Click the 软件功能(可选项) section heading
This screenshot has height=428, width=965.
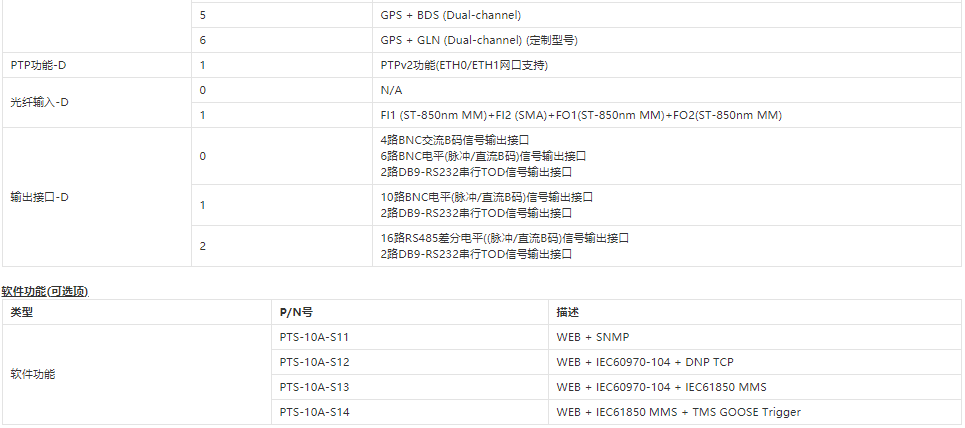pyautogui.click(x=45, y=291)
